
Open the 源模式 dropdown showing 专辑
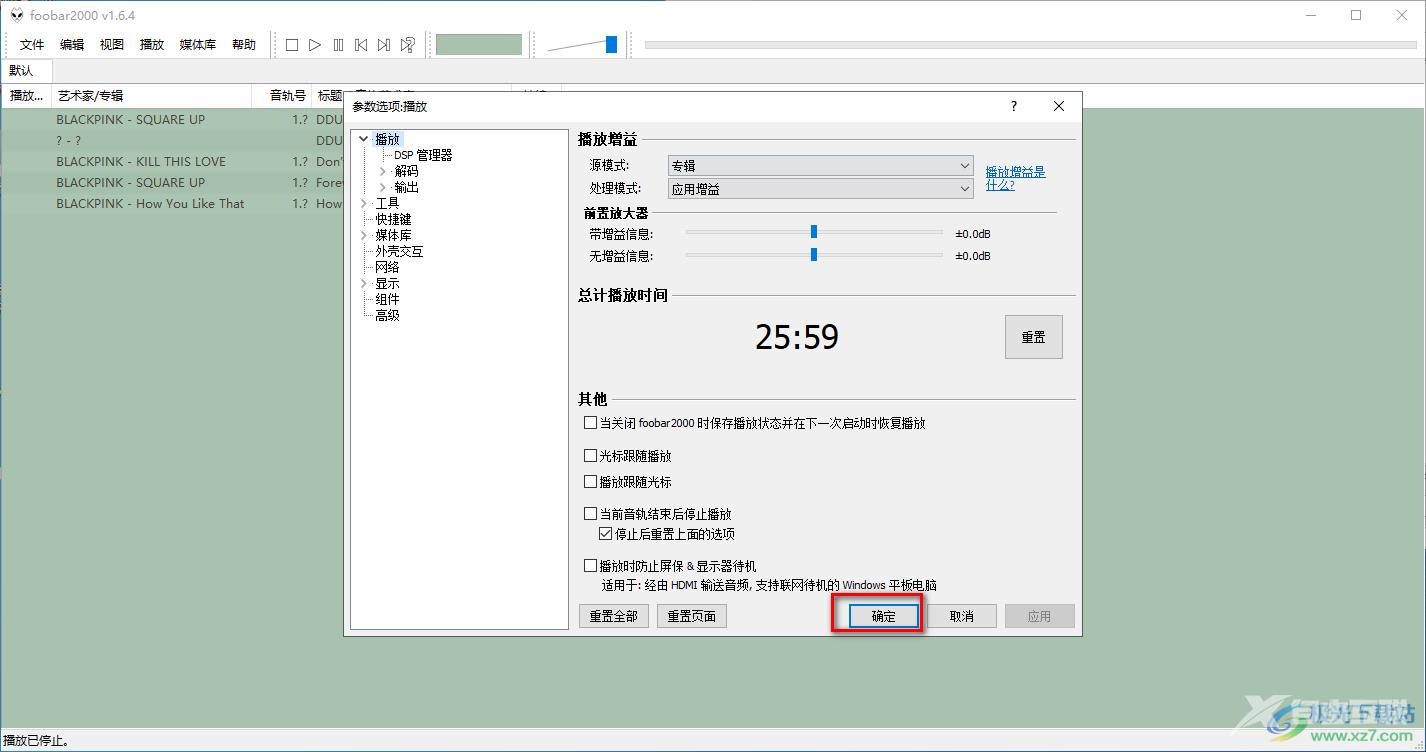click(820, 166)
